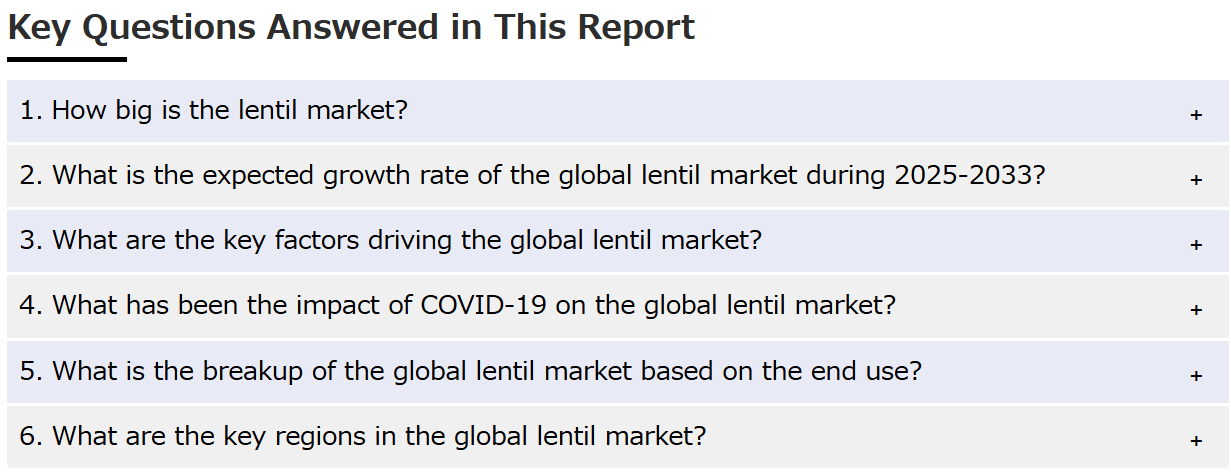Expand plus icon for lentil market size question
1231x476 pixels.
1196,115
